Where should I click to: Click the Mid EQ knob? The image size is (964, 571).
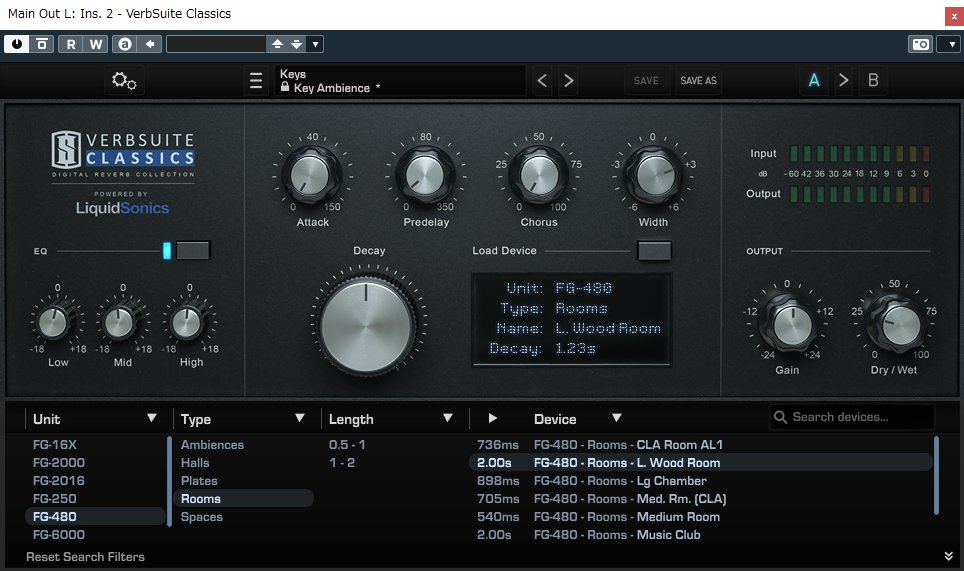pyautogui.click(x=120, y=322)
